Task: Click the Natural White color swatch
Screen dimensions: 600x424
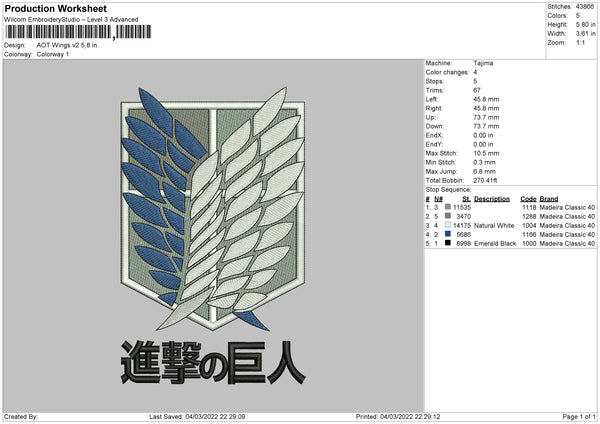Action: click(448, 225)
